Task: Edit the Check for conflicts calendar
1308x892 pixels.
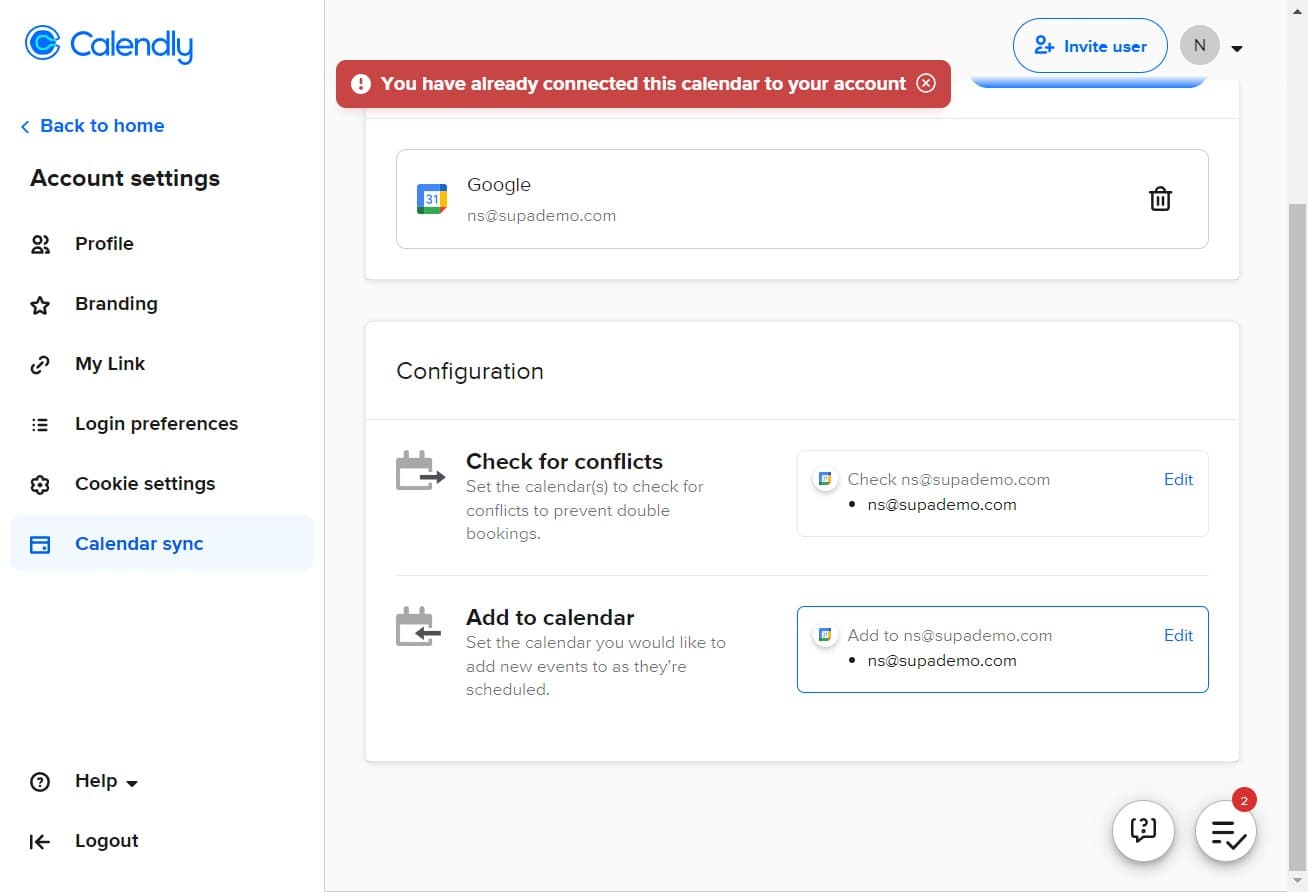Action: (1178, 480)
